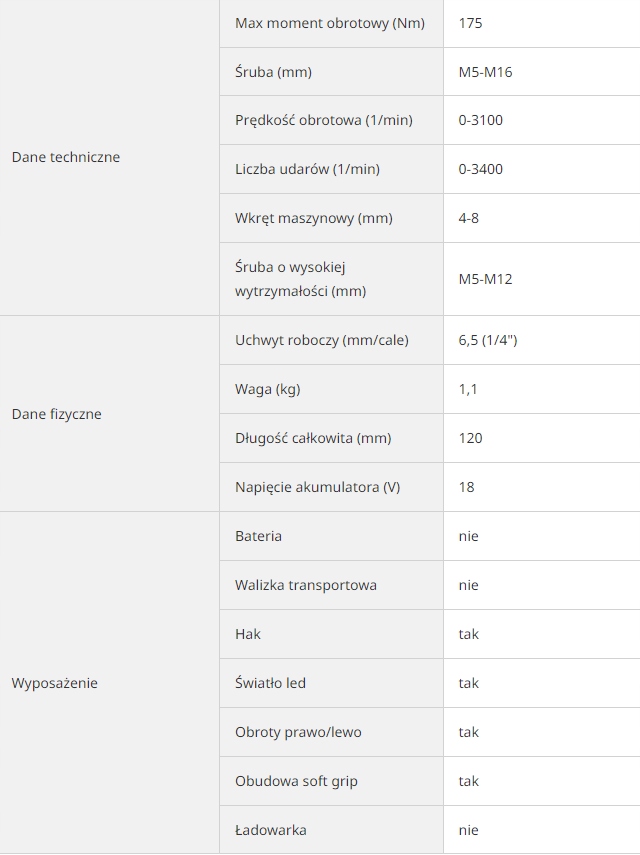640x855 pixels.
Task: Click the Wyposażenie group label
Action: click(x=55, y=683)
